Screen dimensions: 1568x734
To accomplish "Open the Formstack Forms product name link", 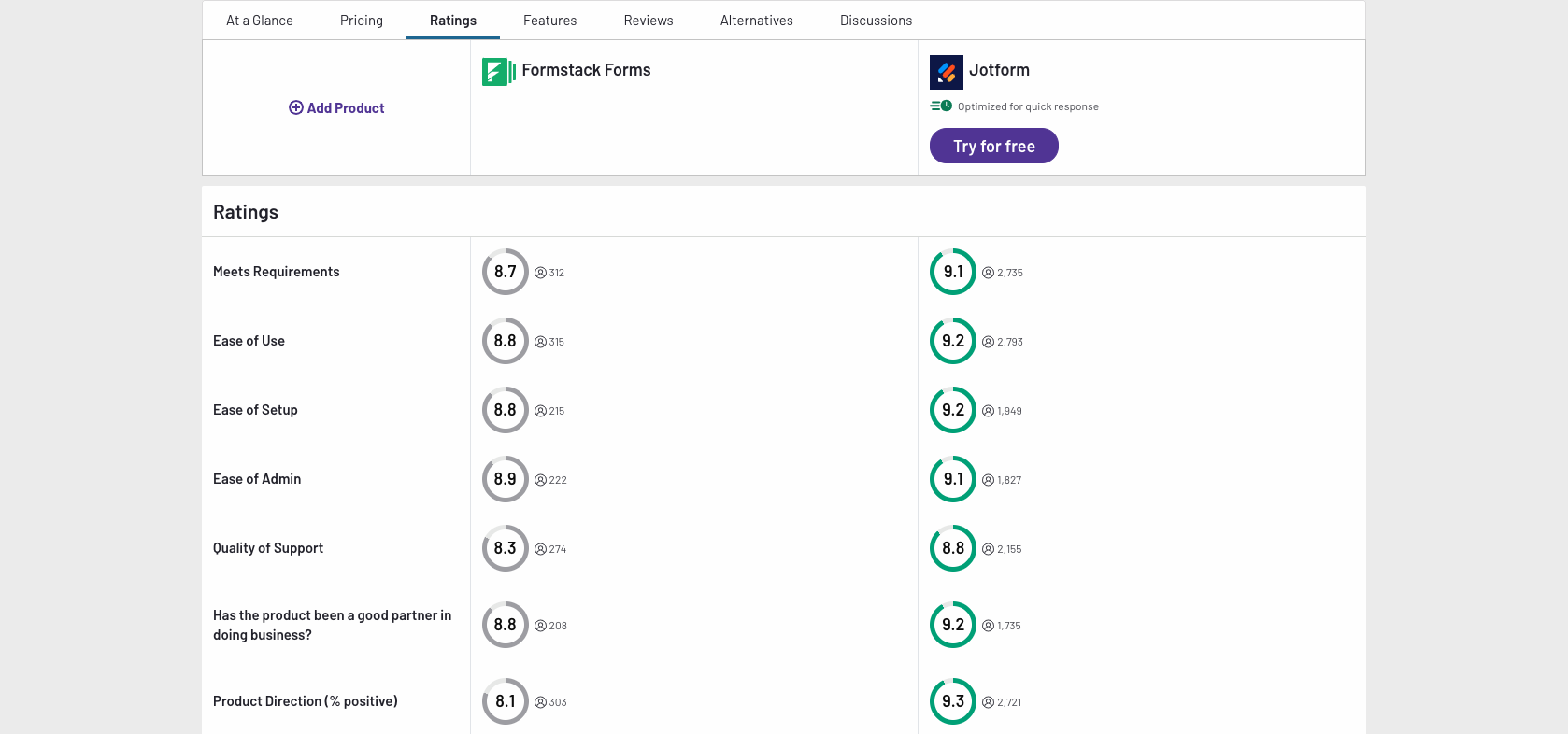I will [586, 70].
